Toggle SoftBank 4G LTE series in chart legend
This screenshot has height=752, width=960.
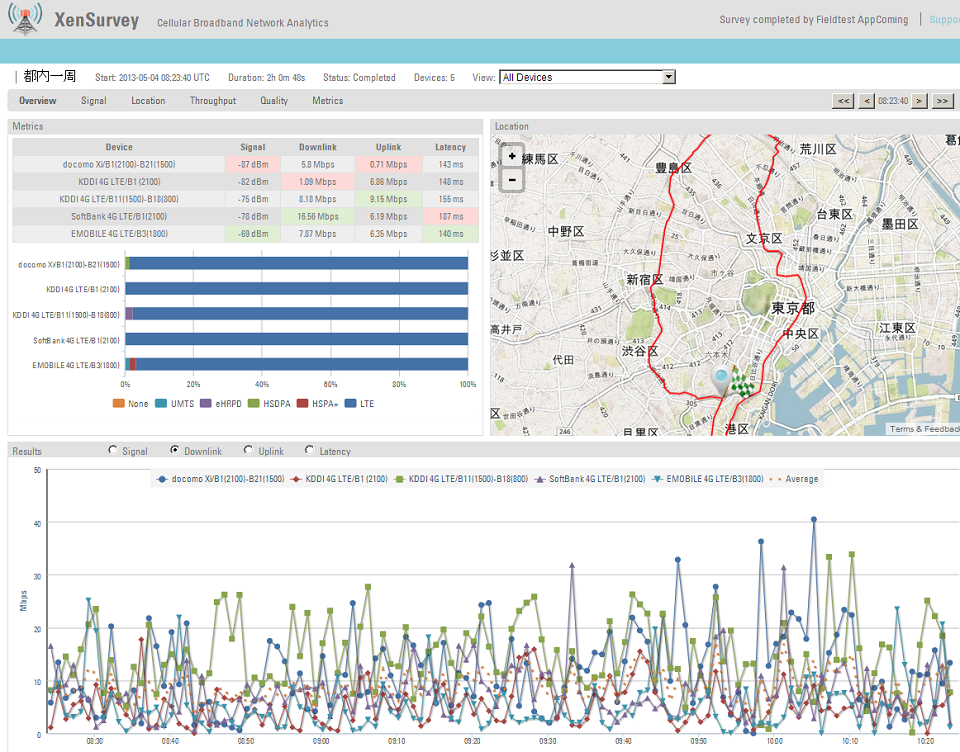[590, 479]
